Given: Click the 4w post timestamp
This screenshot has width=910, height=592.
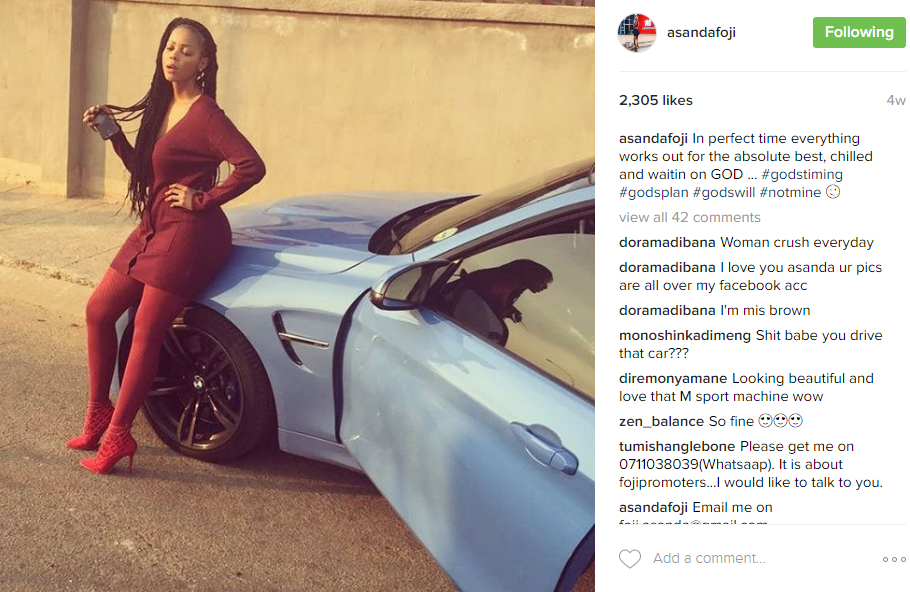Looking at the screenshot, I should point(895,100).
